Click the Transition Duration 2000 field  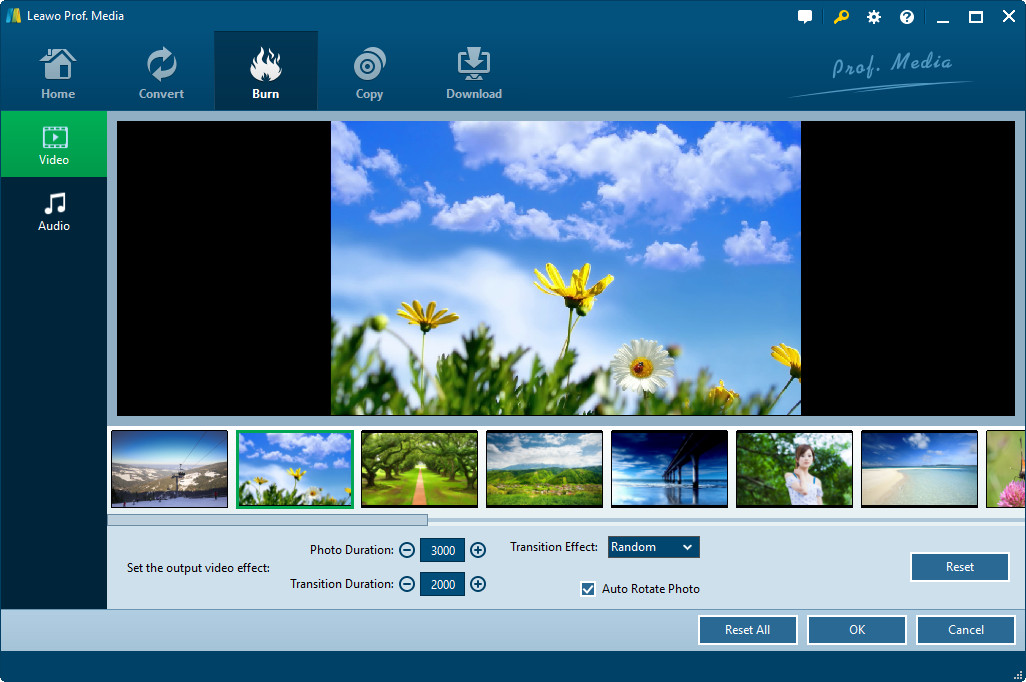442,584
